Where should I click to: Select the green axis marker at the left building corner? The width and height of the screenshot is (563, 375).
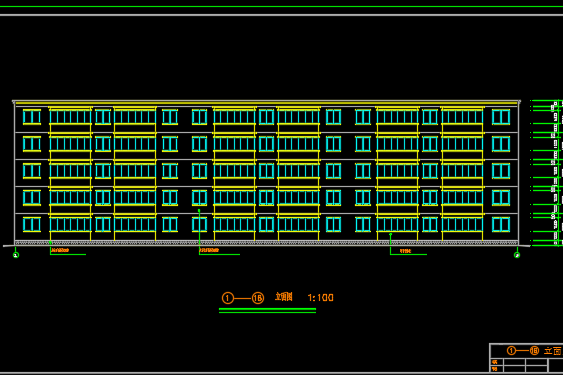coord(16,255)
